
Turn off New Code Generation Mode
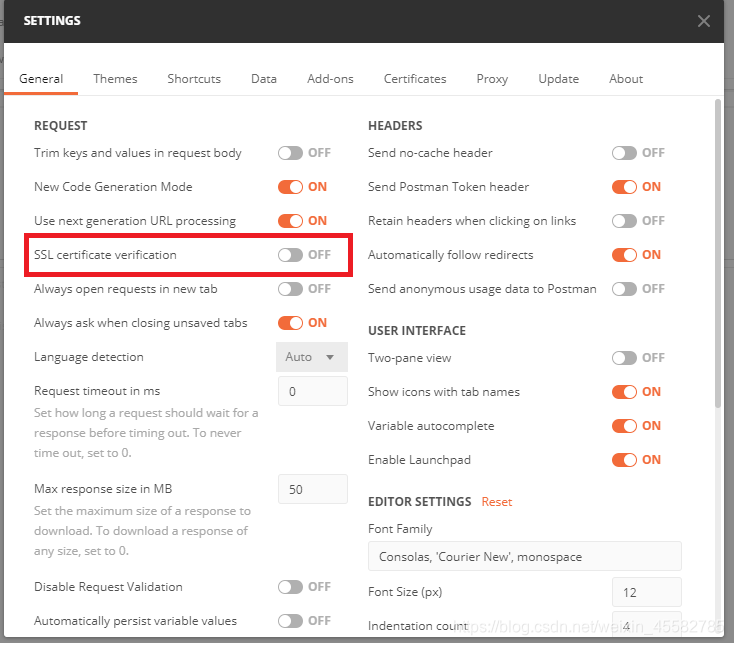click(290, 187)
